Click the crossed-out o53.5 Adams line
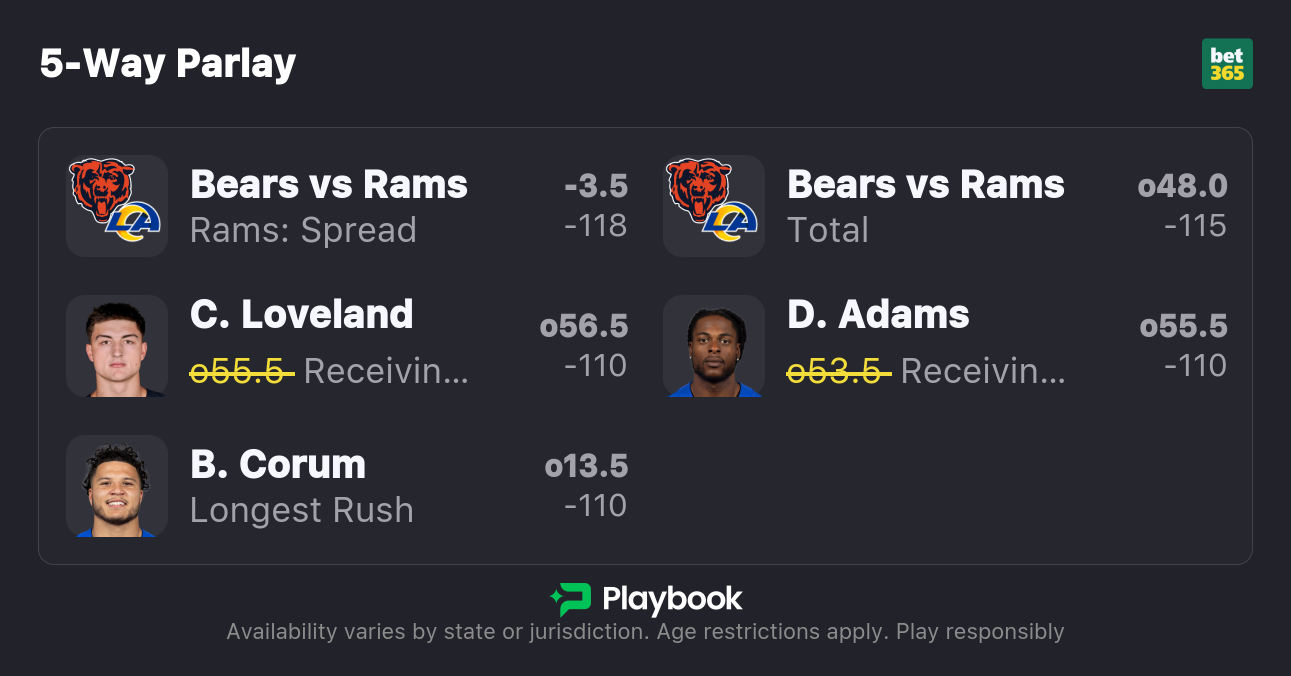 point(838,371)
